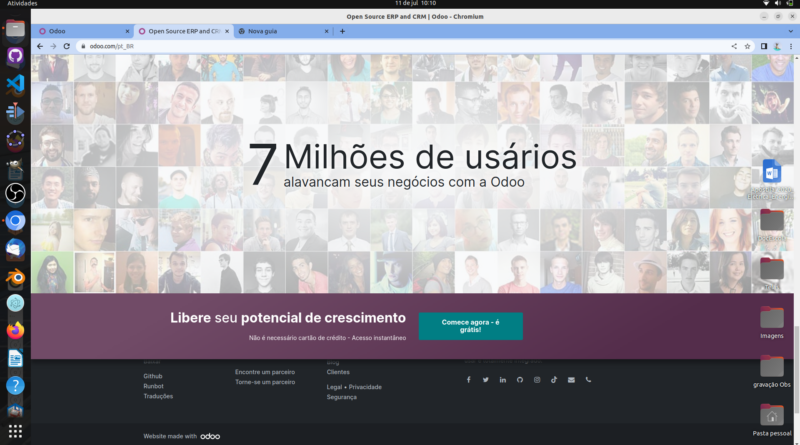The image size is (800, 445).
Task: Go back to the previous page
Action: pyautogui.click(x=40, y=46)
